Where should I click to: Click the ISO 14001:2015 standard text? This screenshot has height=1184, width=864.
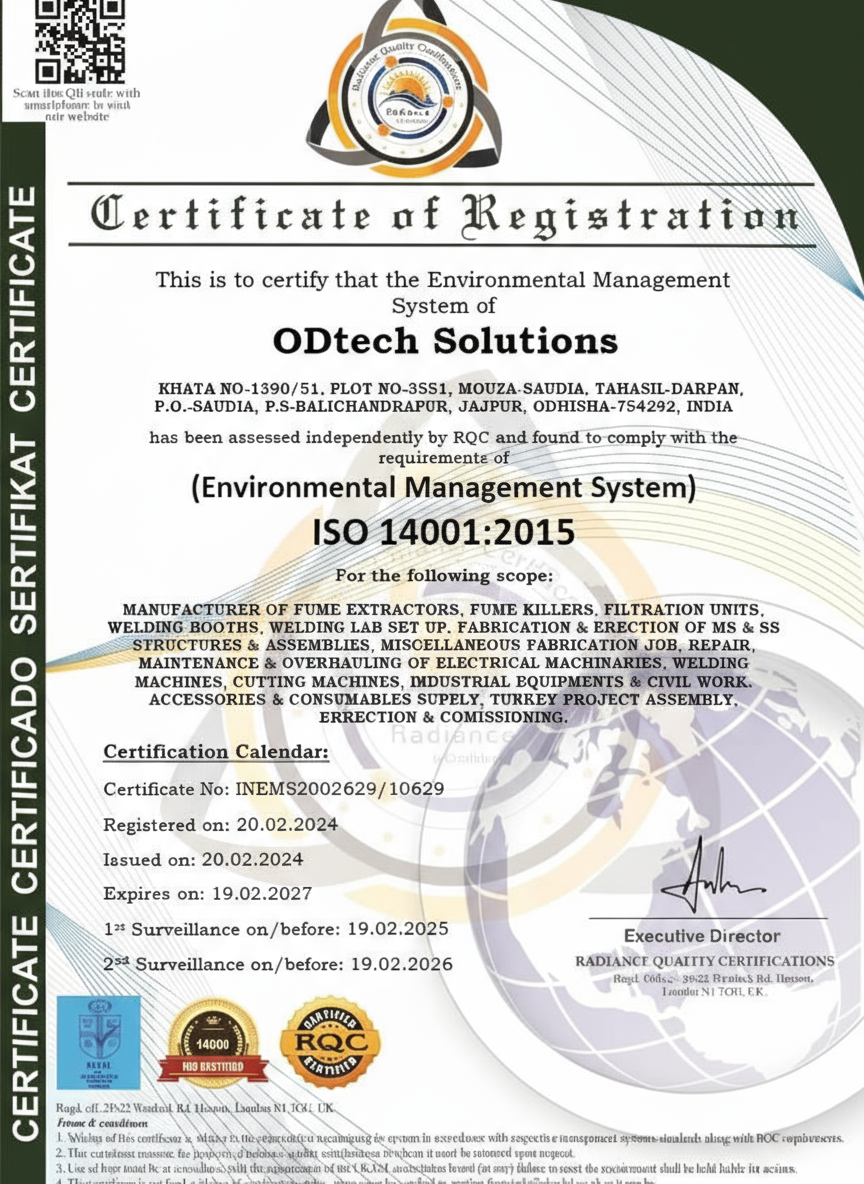444,532
